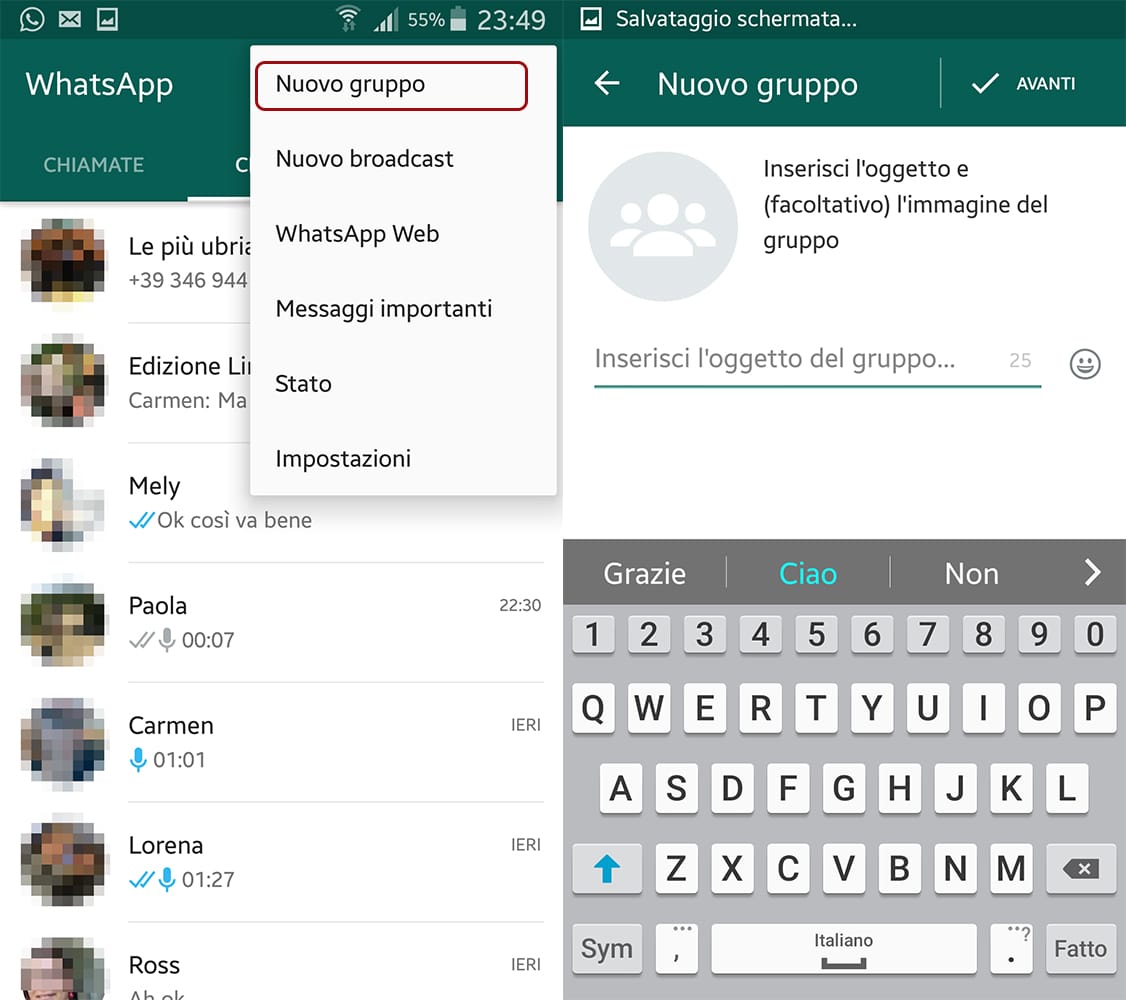Switch to symbols with Sym key
The width and height of the screenshot is (1126, 1000).
click(607, 948)
